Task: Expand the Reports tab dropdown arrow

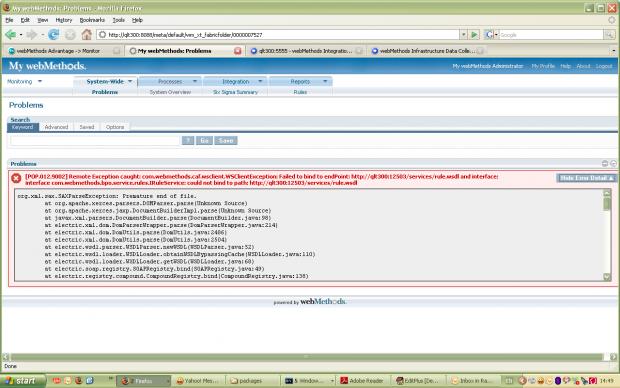Action: [x=325, y=81]
